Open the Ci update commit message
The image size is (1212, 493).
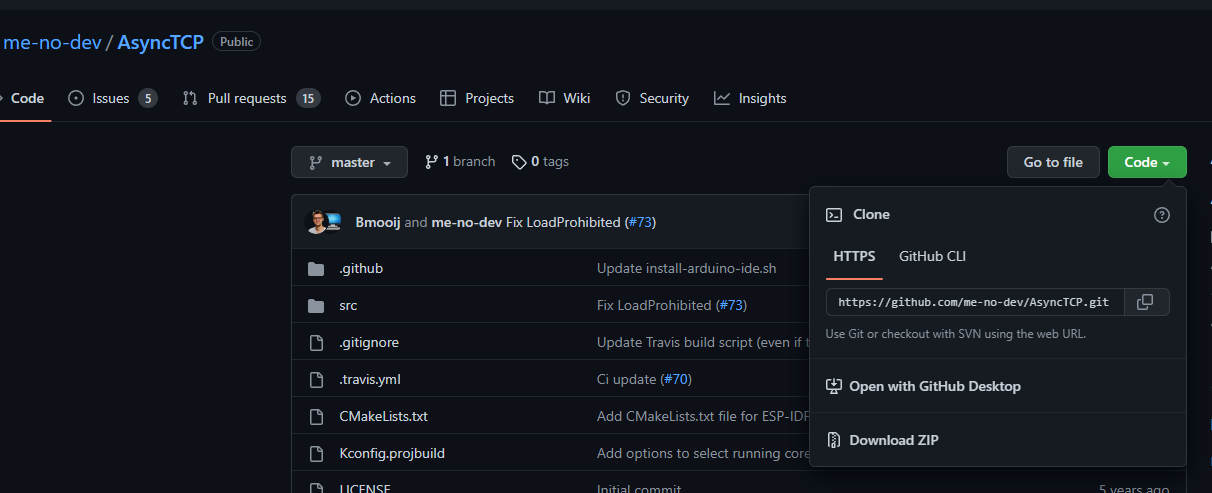627,379
